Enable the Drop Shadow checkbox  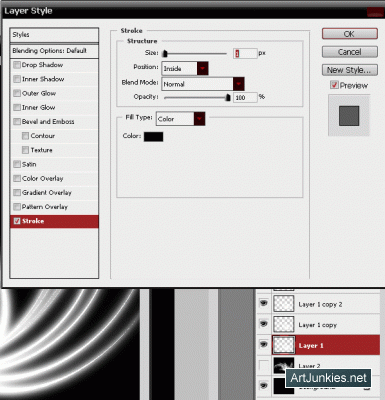click(x=17, y=65)
